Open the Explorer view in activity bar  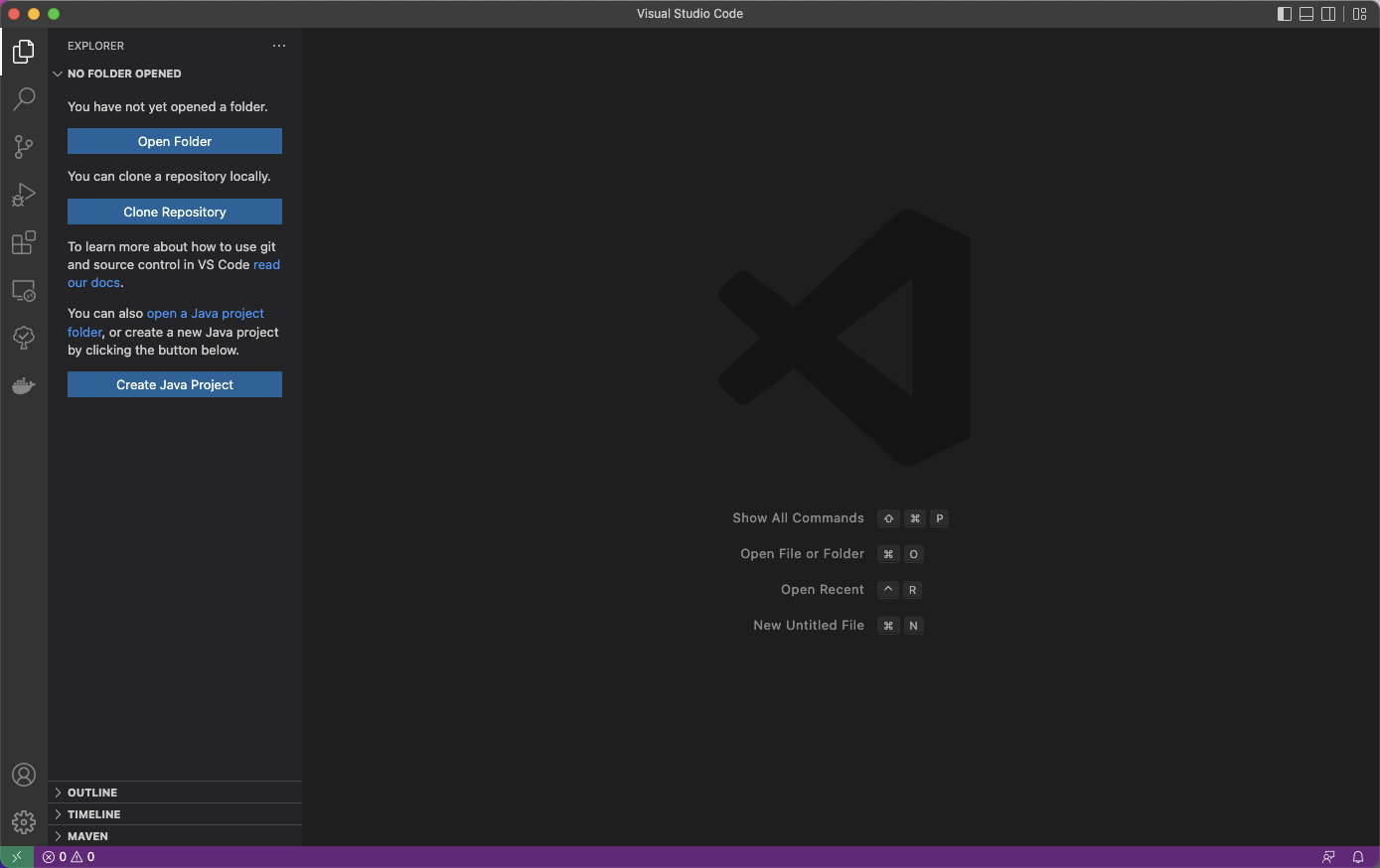click(24, 51)
